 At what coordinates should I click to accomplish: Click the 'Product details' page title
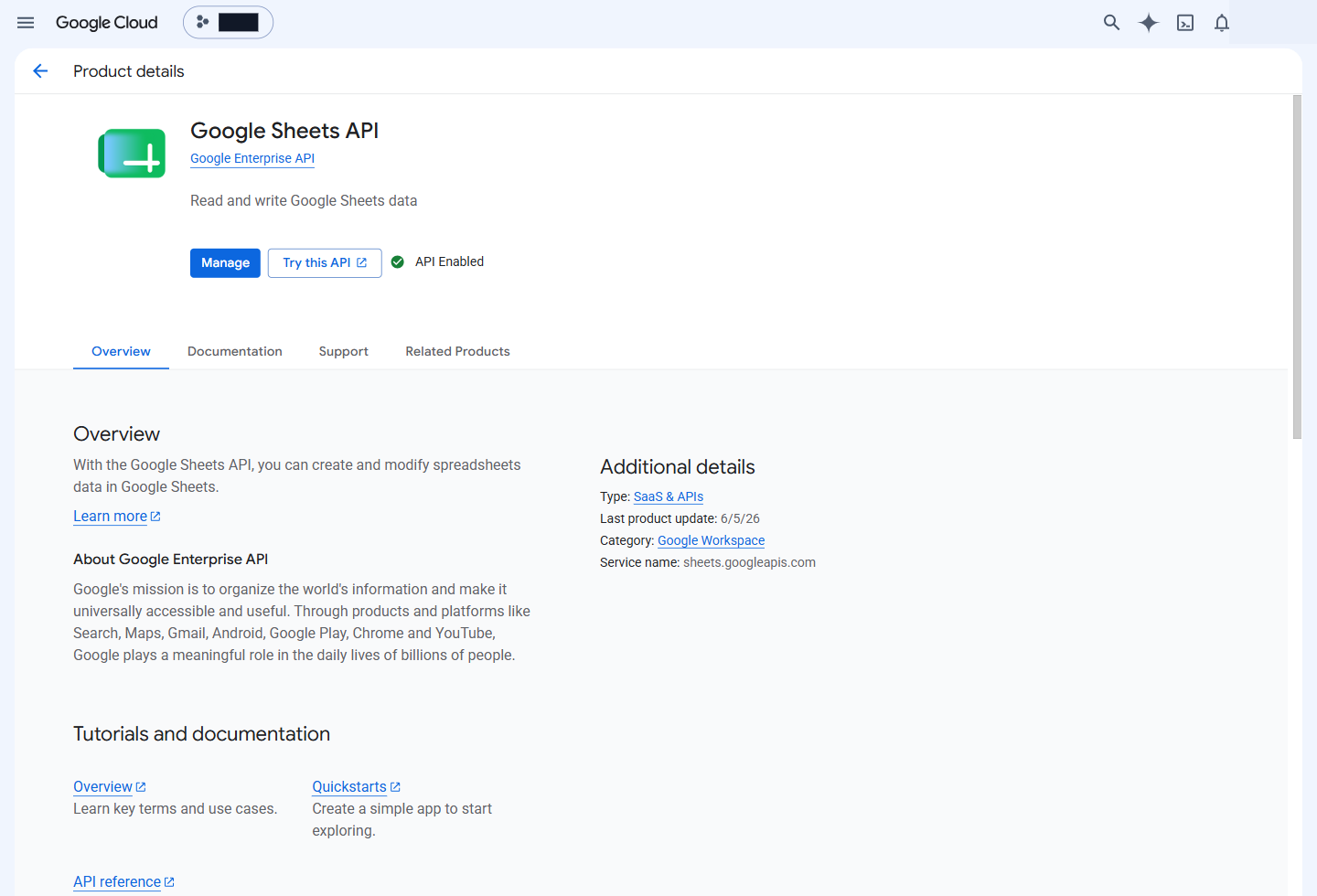point(129,71)
